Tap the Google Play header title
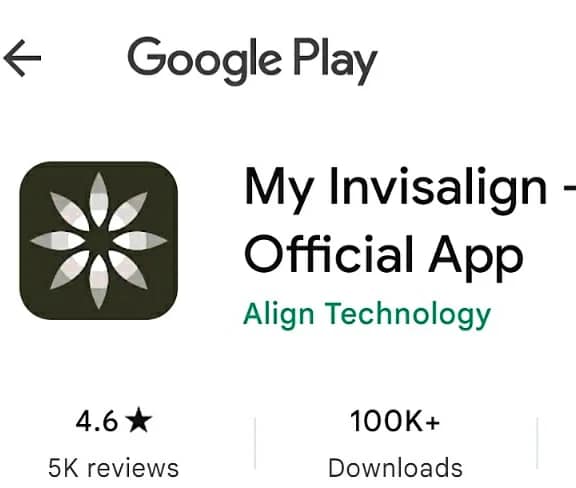 [x=252, y=60]
